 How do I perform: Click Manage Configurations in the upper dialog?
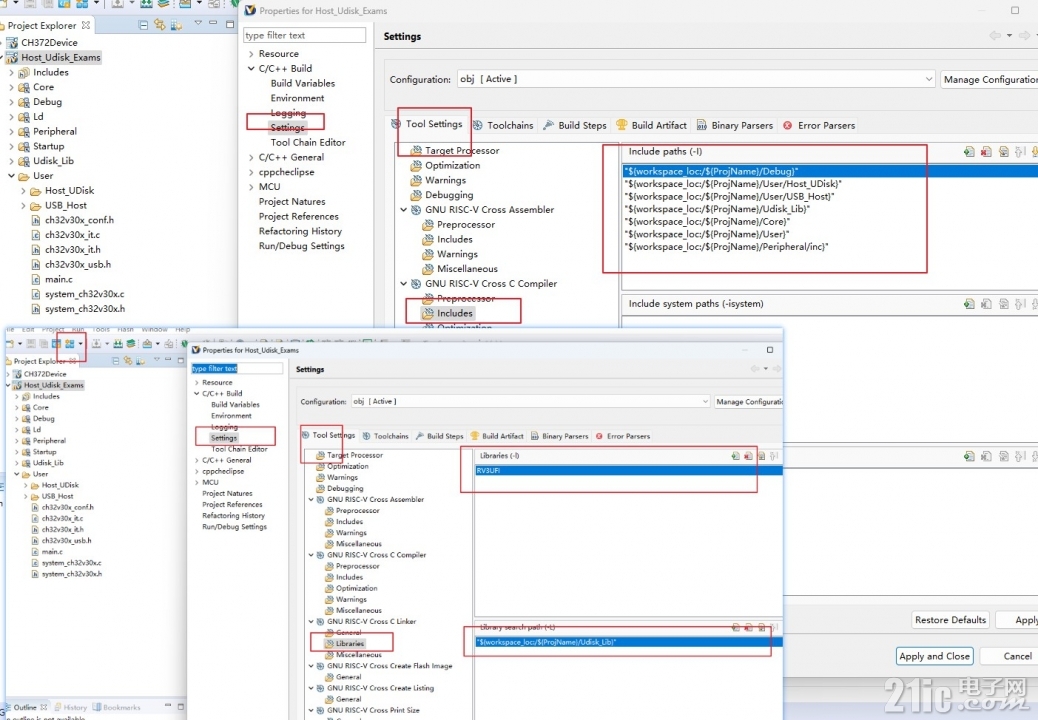[989, 79]
